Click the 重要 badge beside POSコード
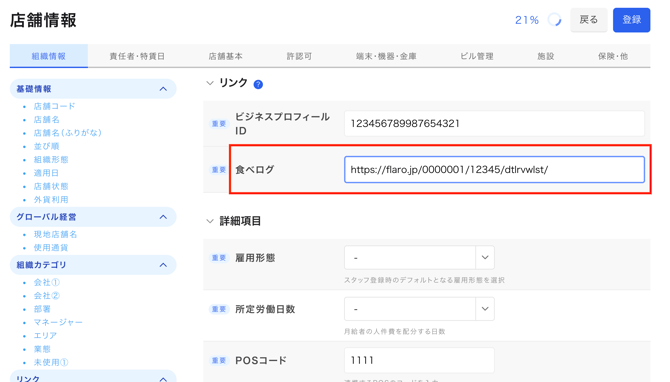The width and height of the screenshot is (670, 382). pyautogui.click(x=219, y=361)
